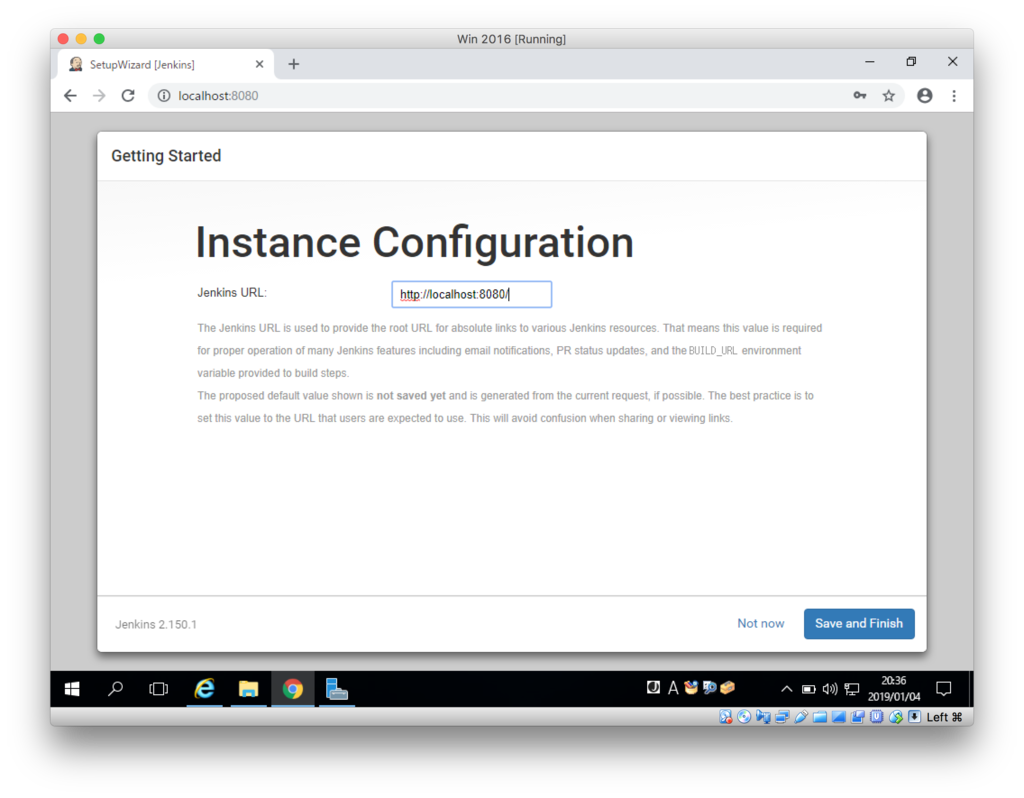Click the 'Left ⌘' host key indicator
Image resolution: width=1024 pixels, height=798 pixels.
tap(944, 717)
